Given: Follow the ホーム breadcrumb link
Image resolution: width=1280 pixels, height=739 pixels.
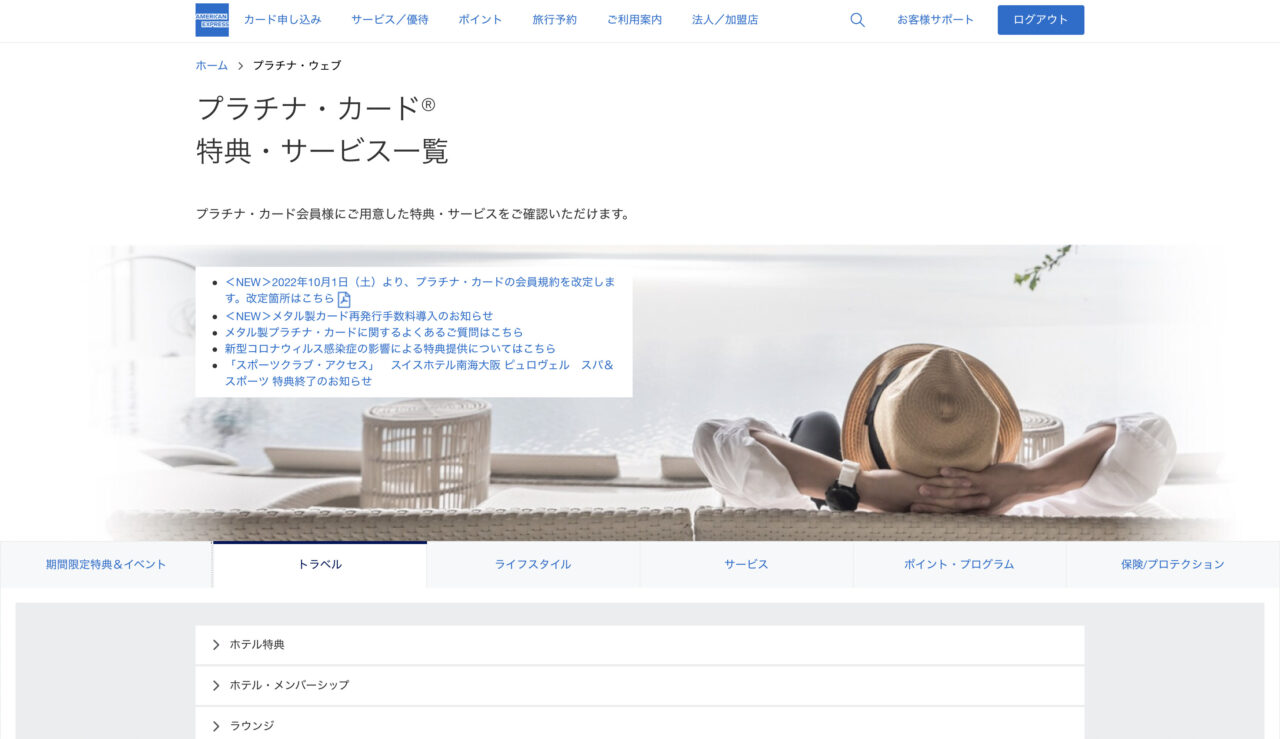Looking at the screenshot, I should coord(212,65).
